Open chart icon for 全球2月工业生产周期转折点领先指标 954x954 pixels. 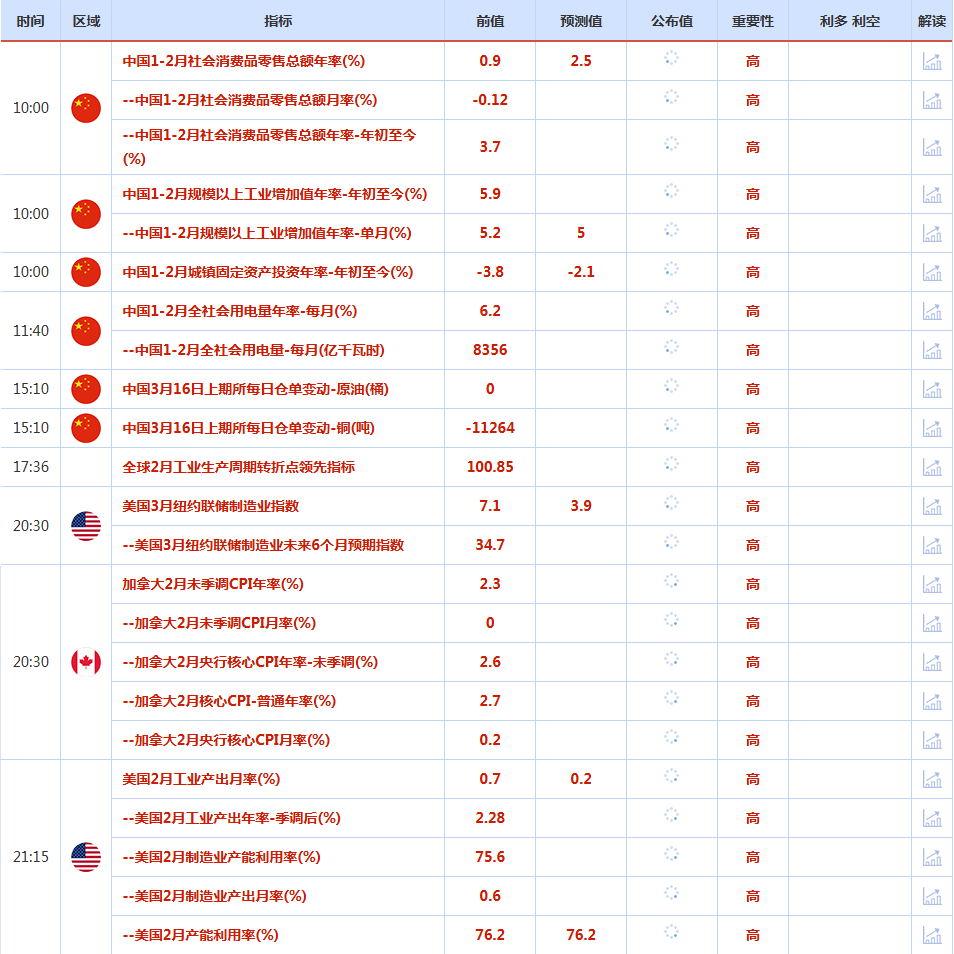(931, 467)
